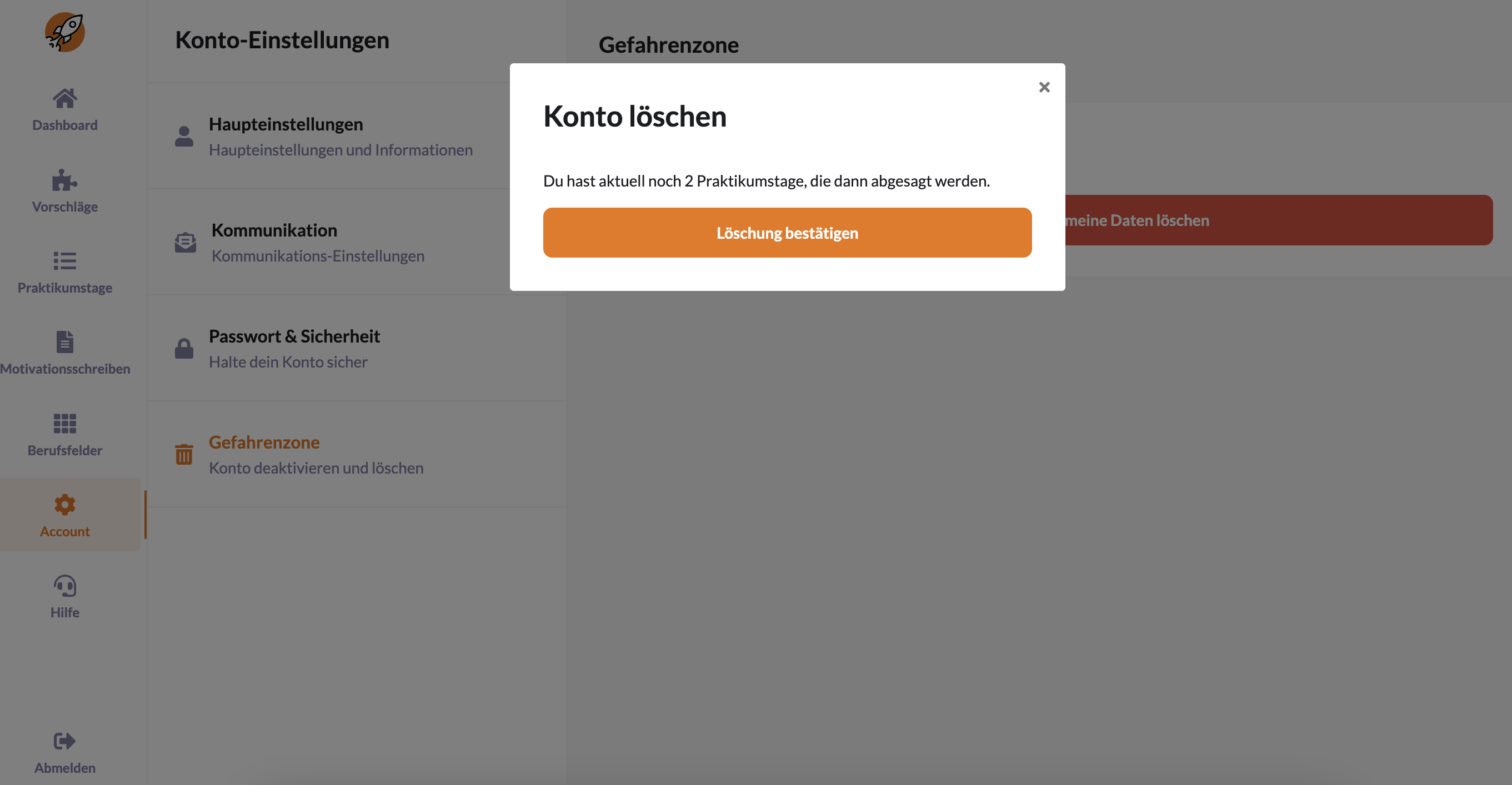Click the Kommunikation envelope icon

[186, 242]
